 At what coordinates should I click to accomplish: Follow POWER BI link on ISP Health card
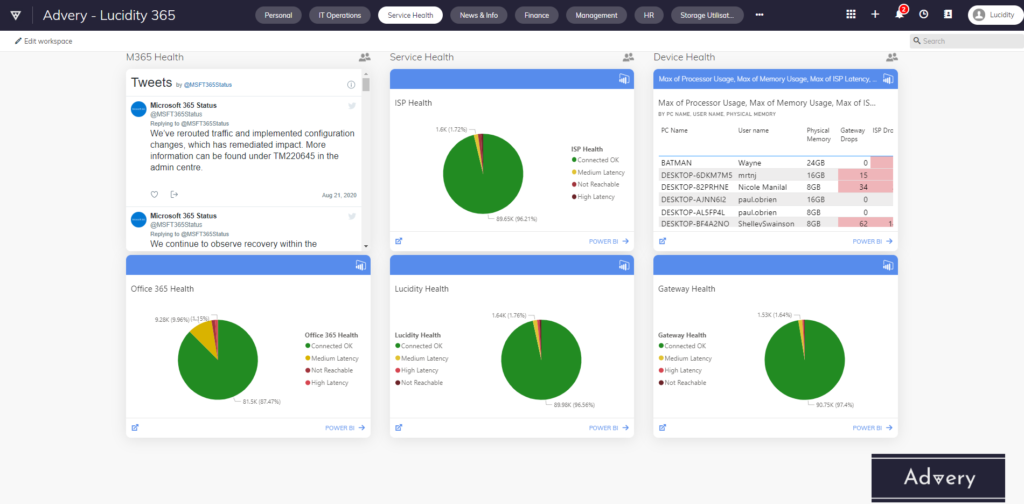click(x=609, y=242)
